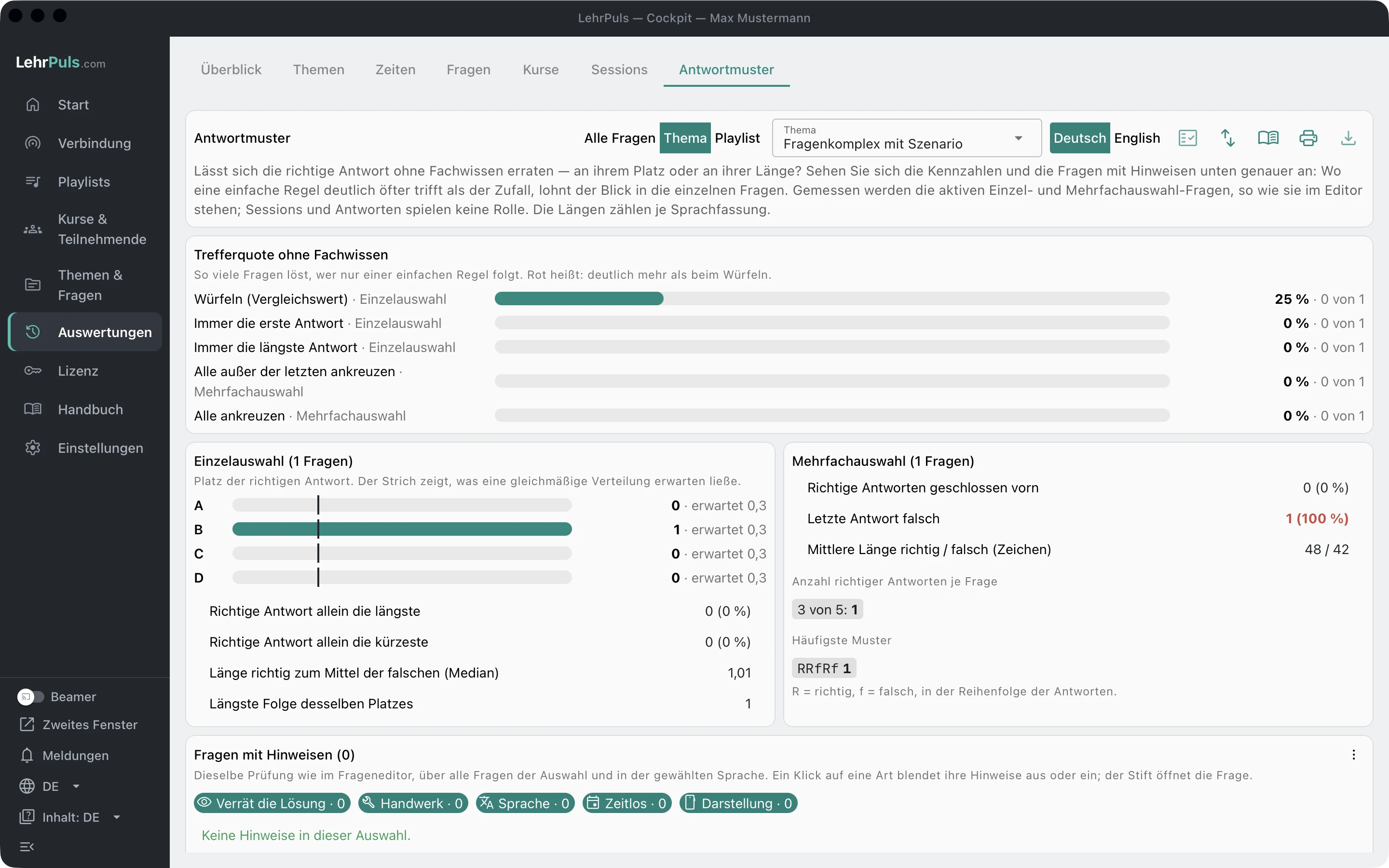Toggle the Zeitlos hint filter chip

(627, 803)
